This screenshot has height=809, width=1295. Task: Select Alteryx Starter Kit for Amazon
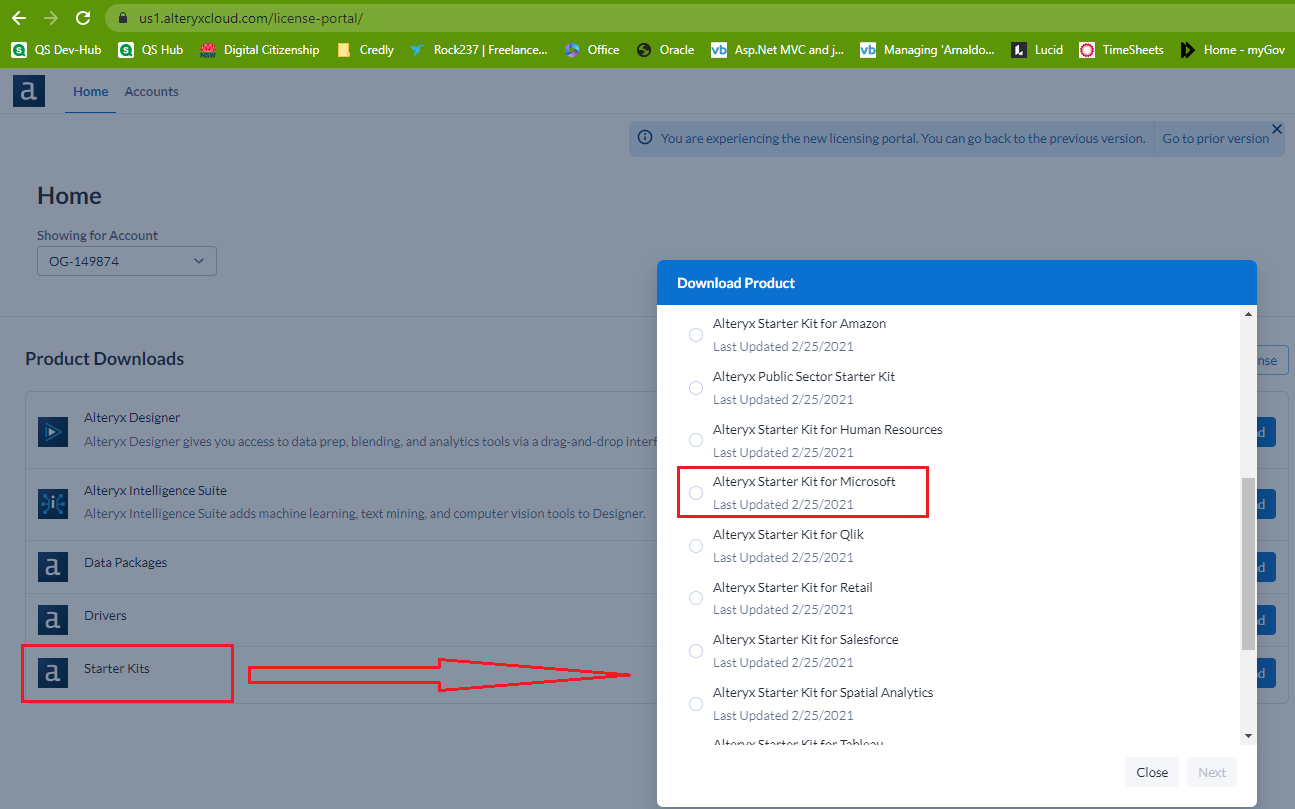[x=696, y=335]
